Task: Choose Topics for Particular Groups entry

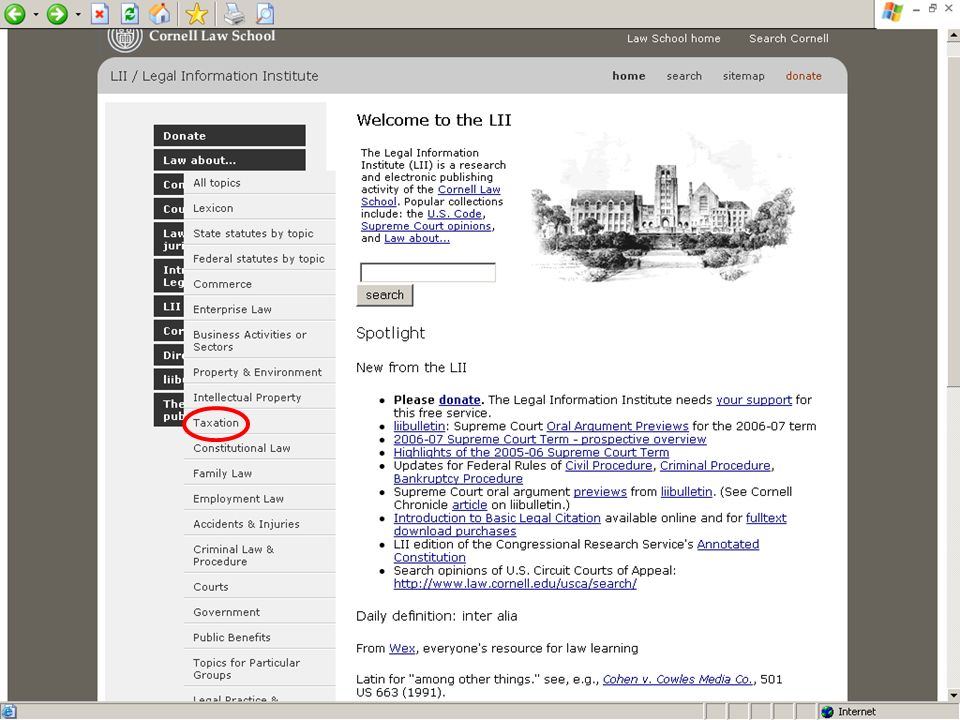Action: (x=260, y=669)
